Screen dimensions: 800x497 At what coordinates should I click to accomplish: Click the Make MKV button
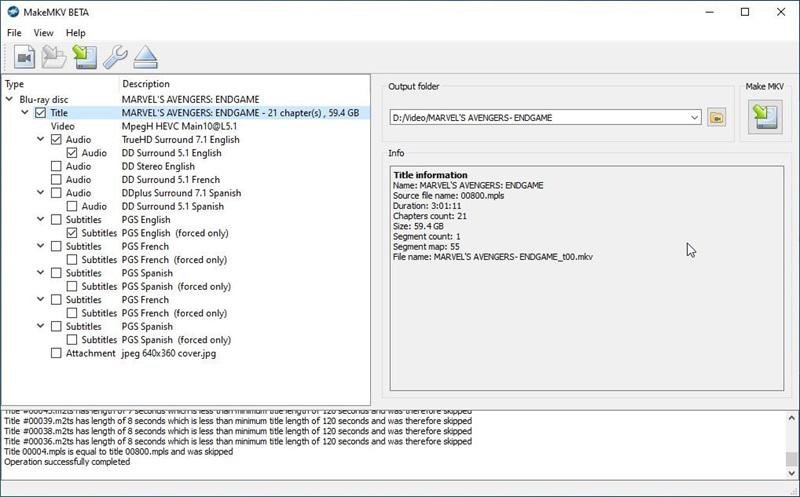[x=765, y=117]
